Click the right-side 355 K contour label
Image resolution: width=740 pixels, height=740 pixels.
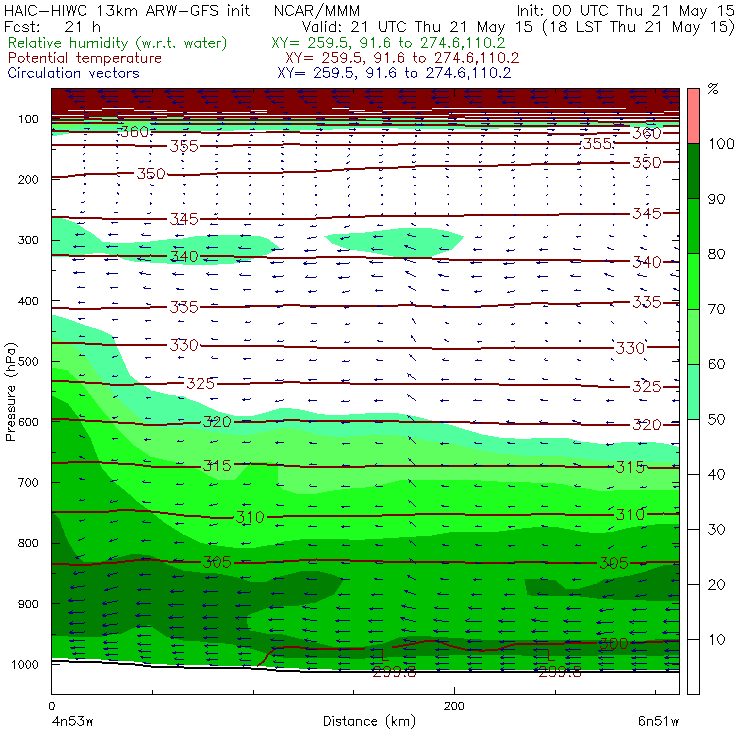(x=597, y=143)
